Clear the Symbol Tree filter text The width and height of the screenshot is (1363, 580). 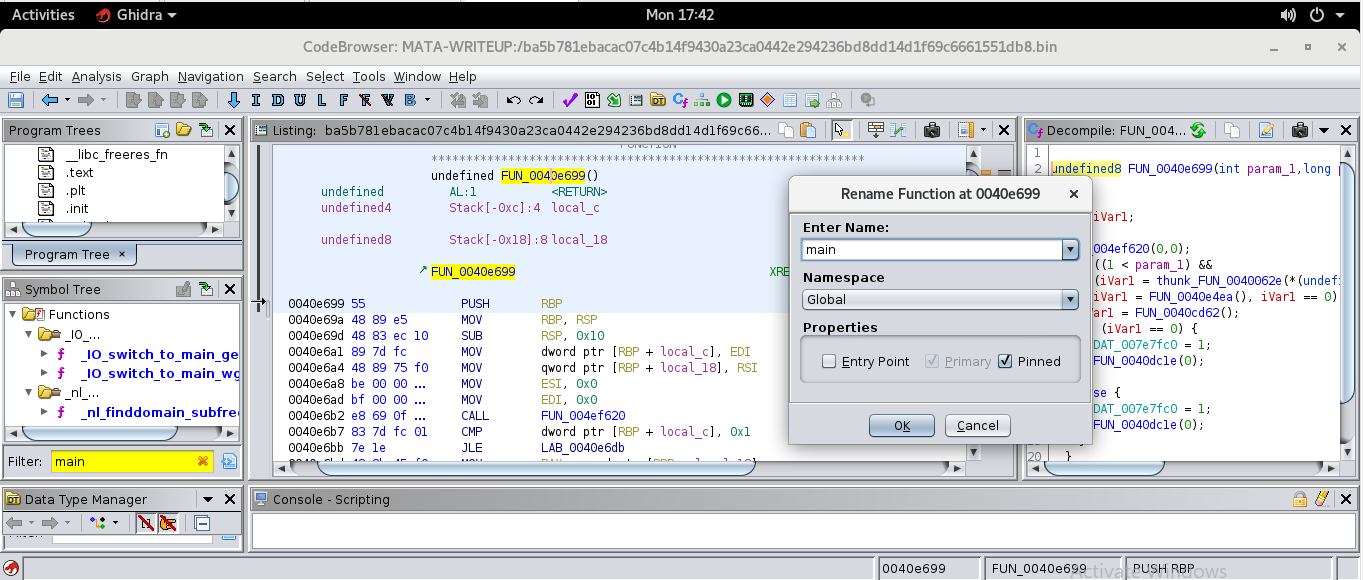tap(203, 461)
